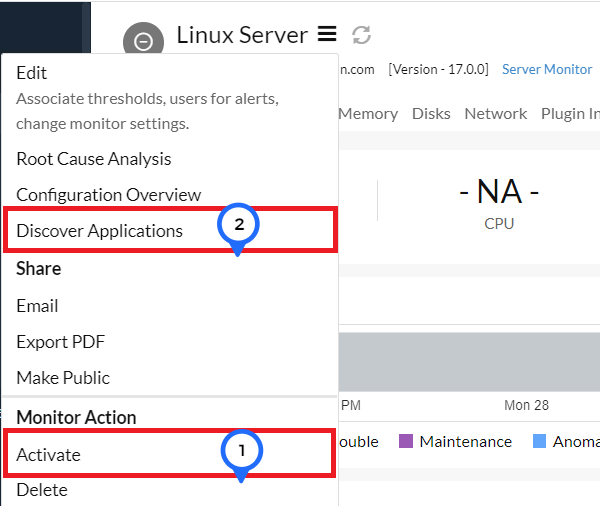Select Discover Applications option
The image size is (600, 506).
(x=100, y=231)
